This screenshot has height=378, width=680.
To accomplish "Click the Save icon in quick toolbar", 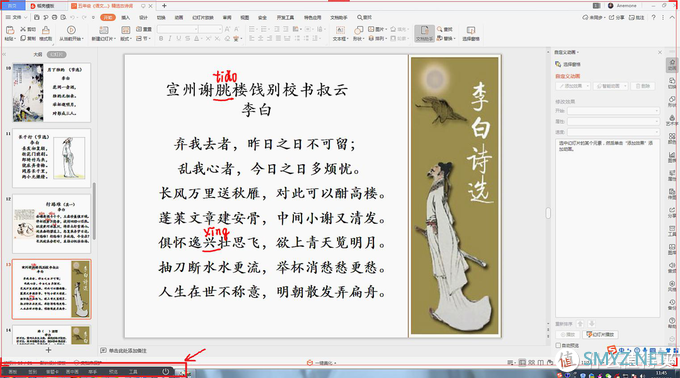I will (x=36, y=17).
